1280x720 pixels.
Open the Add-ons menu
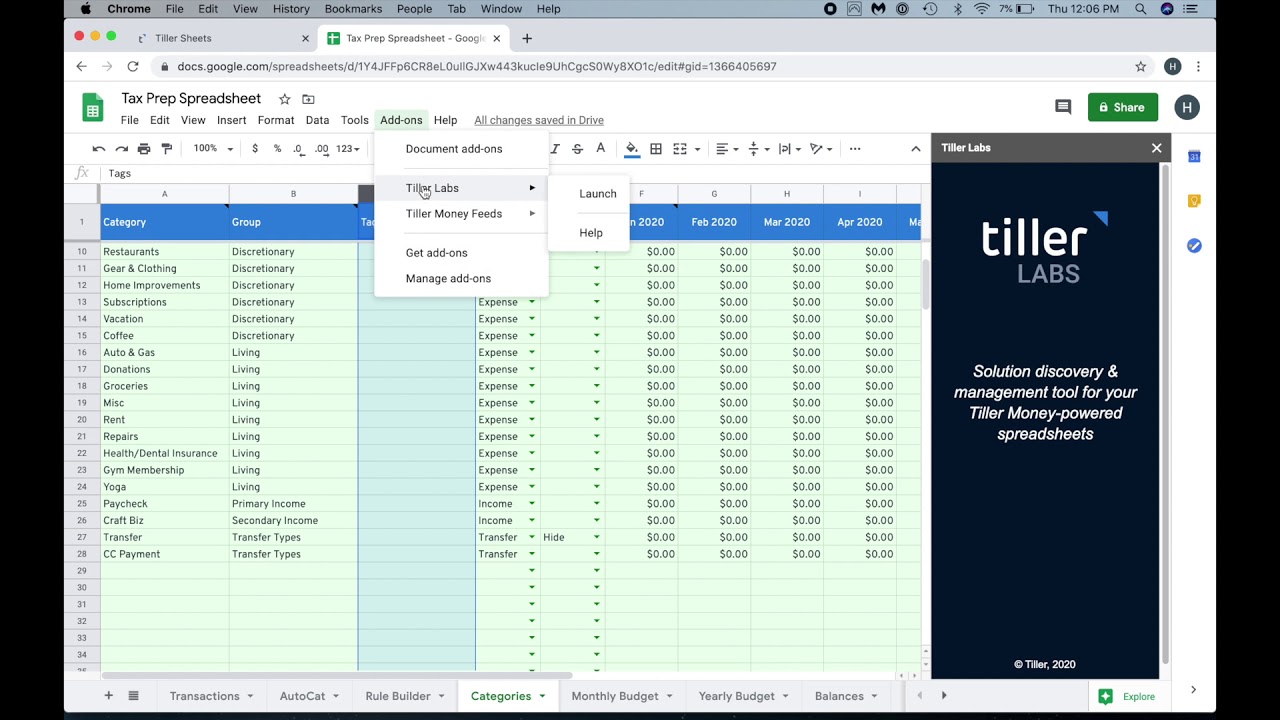click(x=401, y=120)
